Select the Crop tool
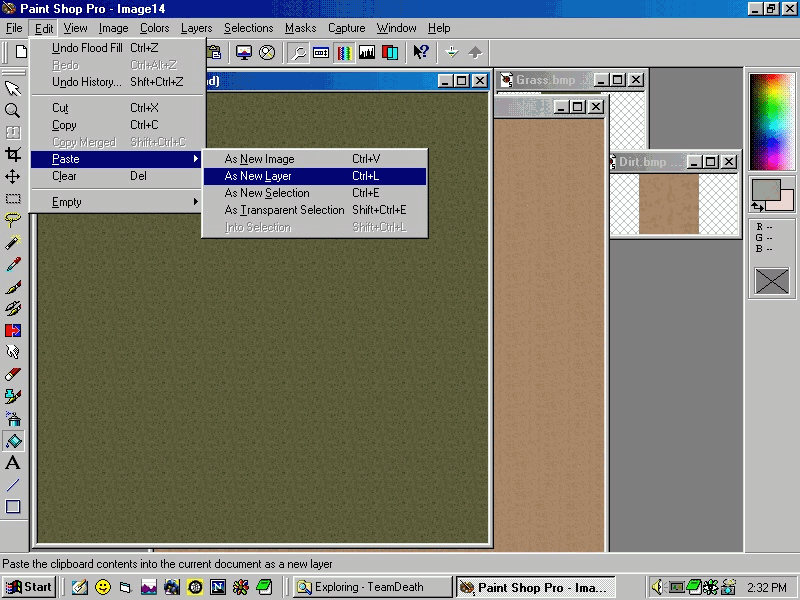The height and width of the screenshot is (600, 800). (x=13, y=154)
